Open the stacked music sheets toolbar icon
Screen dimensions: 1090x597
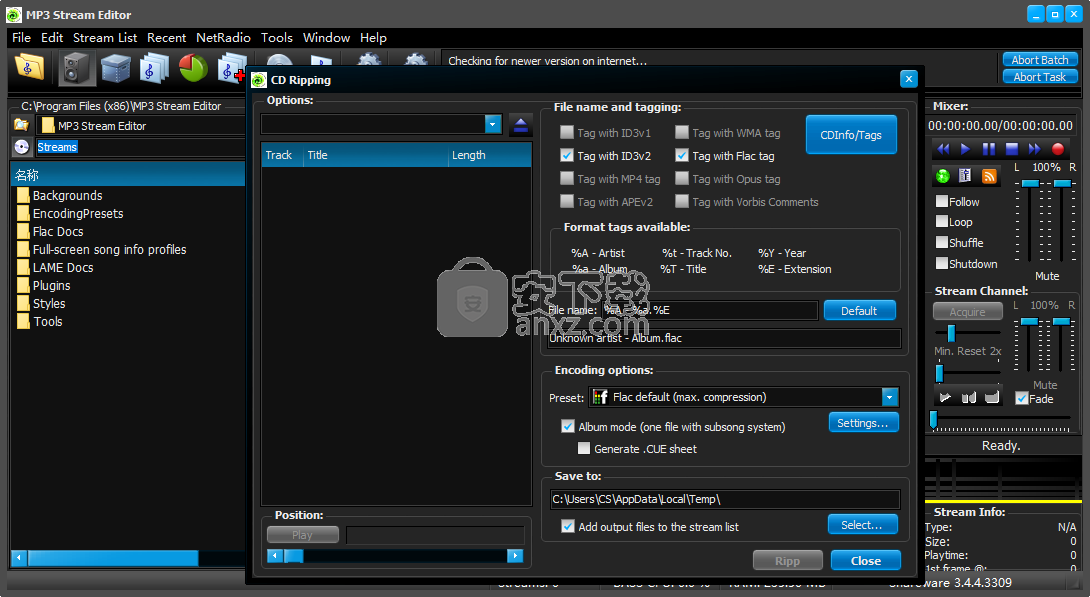(x=154, y=68)
